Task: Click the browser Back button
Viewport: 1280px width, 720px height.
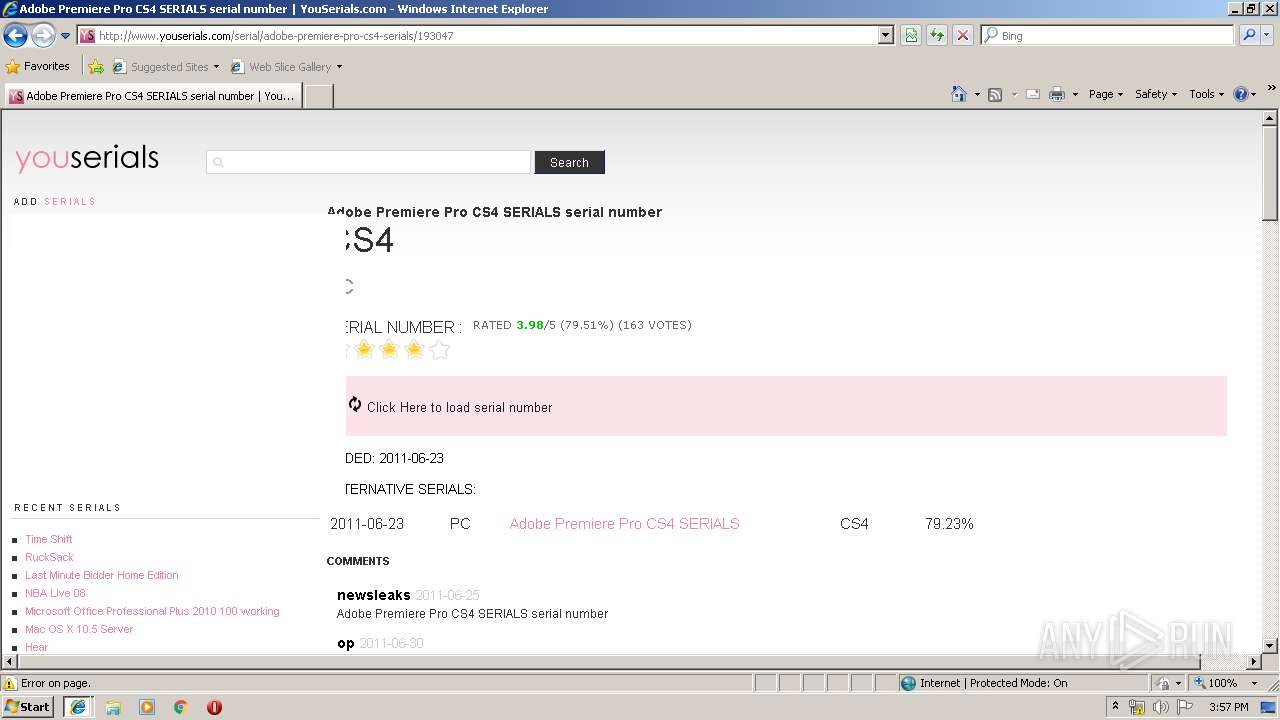Action: (x=16, y=35)
